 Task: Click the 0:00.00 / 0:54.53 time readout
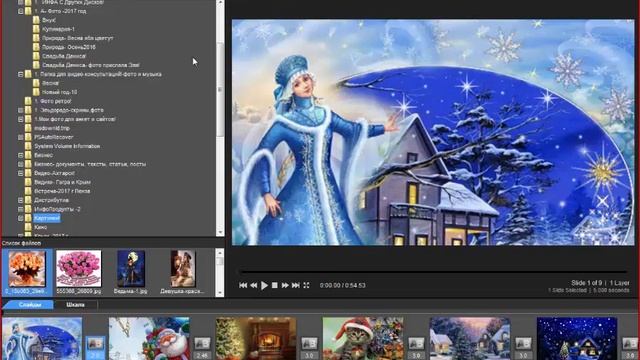[x=342, y=285]
